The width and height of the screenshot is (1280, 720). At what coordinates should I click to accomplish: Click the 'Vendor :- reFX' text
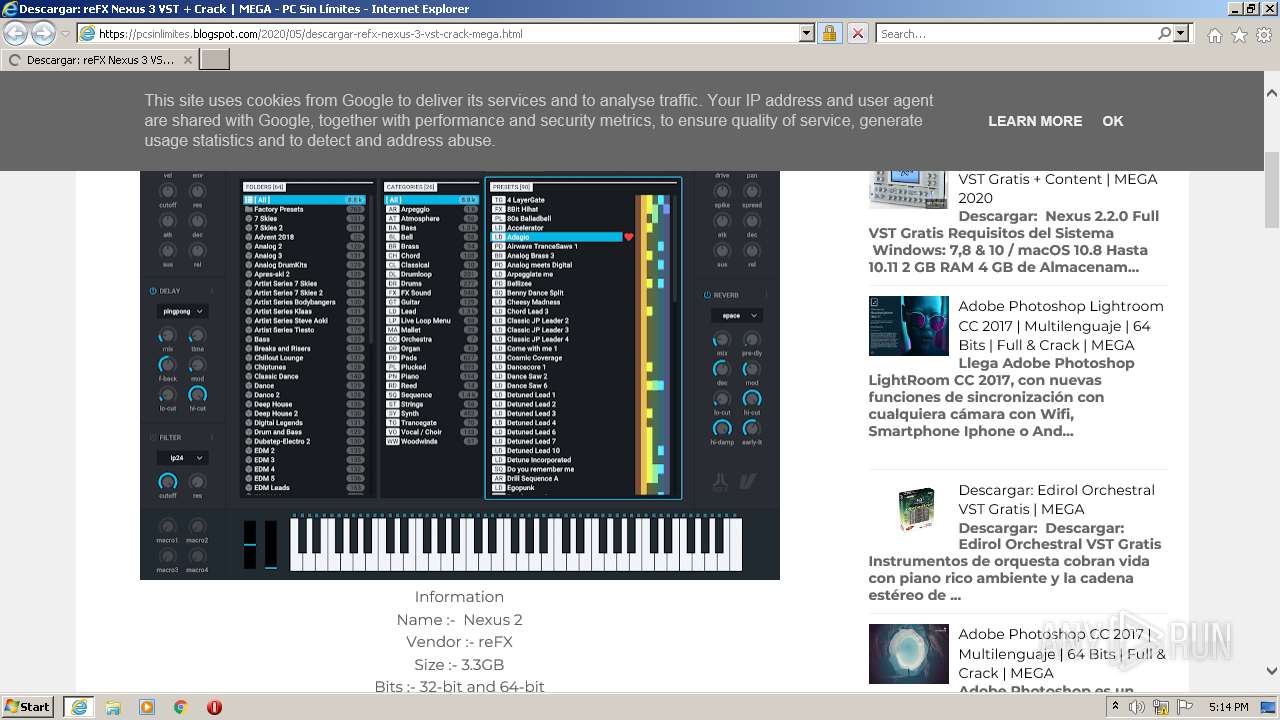459,642
